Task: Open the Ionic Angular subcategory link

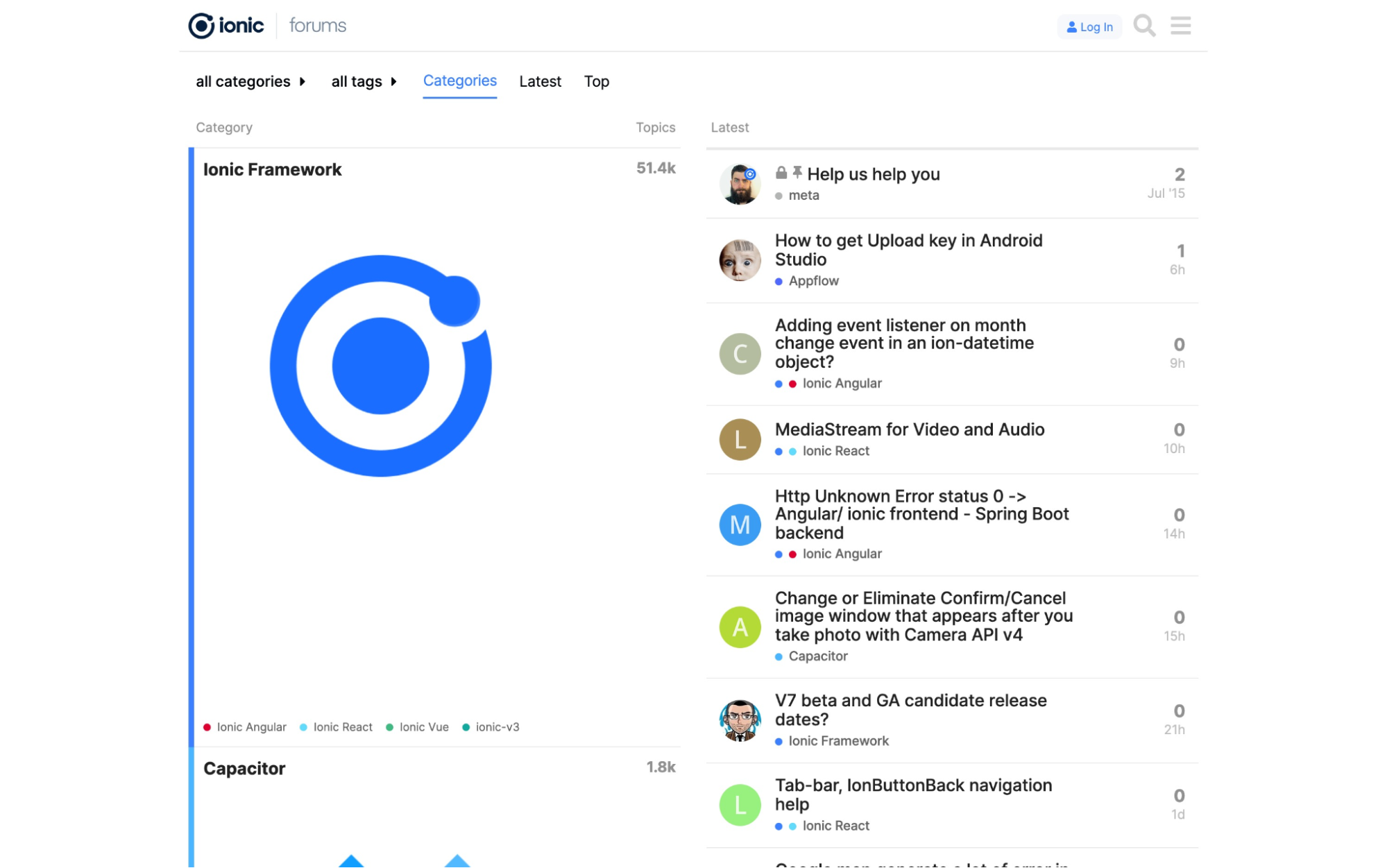Action: pyautogui.click(x=245, y=727)
